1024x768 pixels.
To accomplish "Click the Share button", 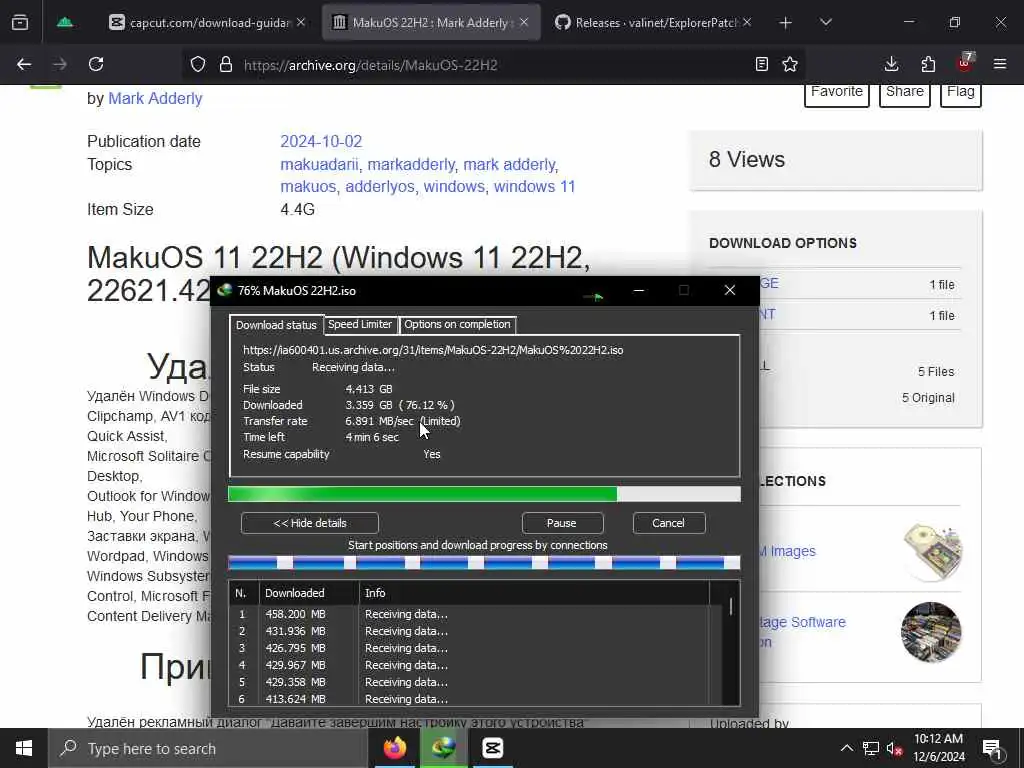I will point(904,93).
